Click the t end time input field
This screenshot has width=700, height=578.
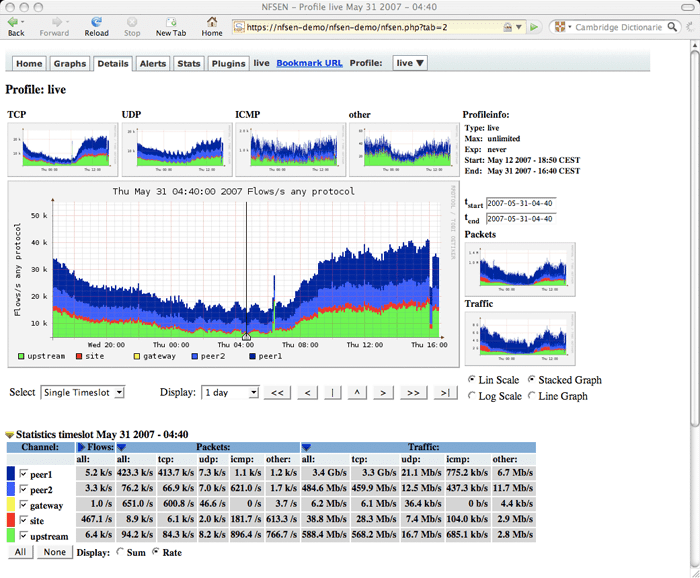click(521, 219)
